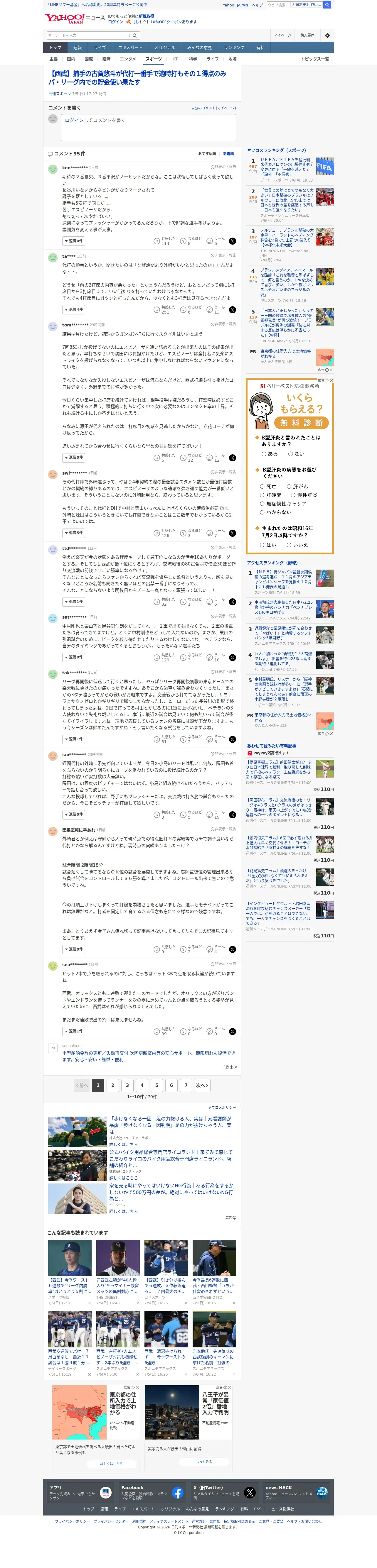
Task: Expand 返信1件 replies under tak's comment
Action: 74,740
